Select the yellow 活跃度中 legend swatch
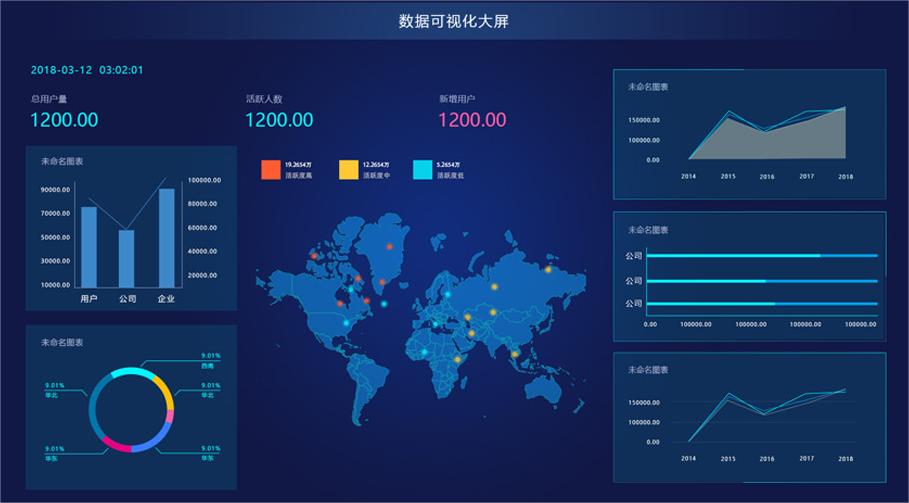Image resolution: width=909 pixels, height=503 pixels. click(x=348, y=169)
